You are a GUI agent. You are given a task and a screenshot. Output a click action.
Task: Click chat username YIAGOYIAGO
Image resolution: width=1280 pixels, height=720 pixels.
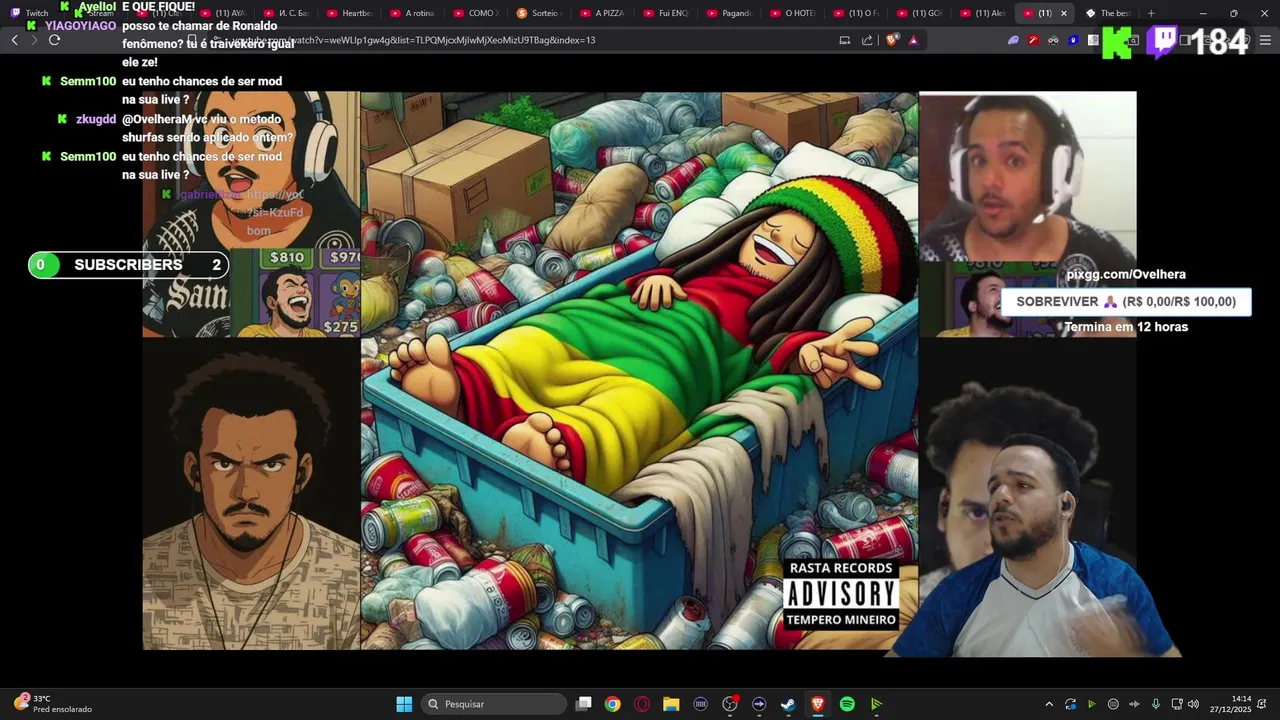pyautogui.click(x=80, y=25)
